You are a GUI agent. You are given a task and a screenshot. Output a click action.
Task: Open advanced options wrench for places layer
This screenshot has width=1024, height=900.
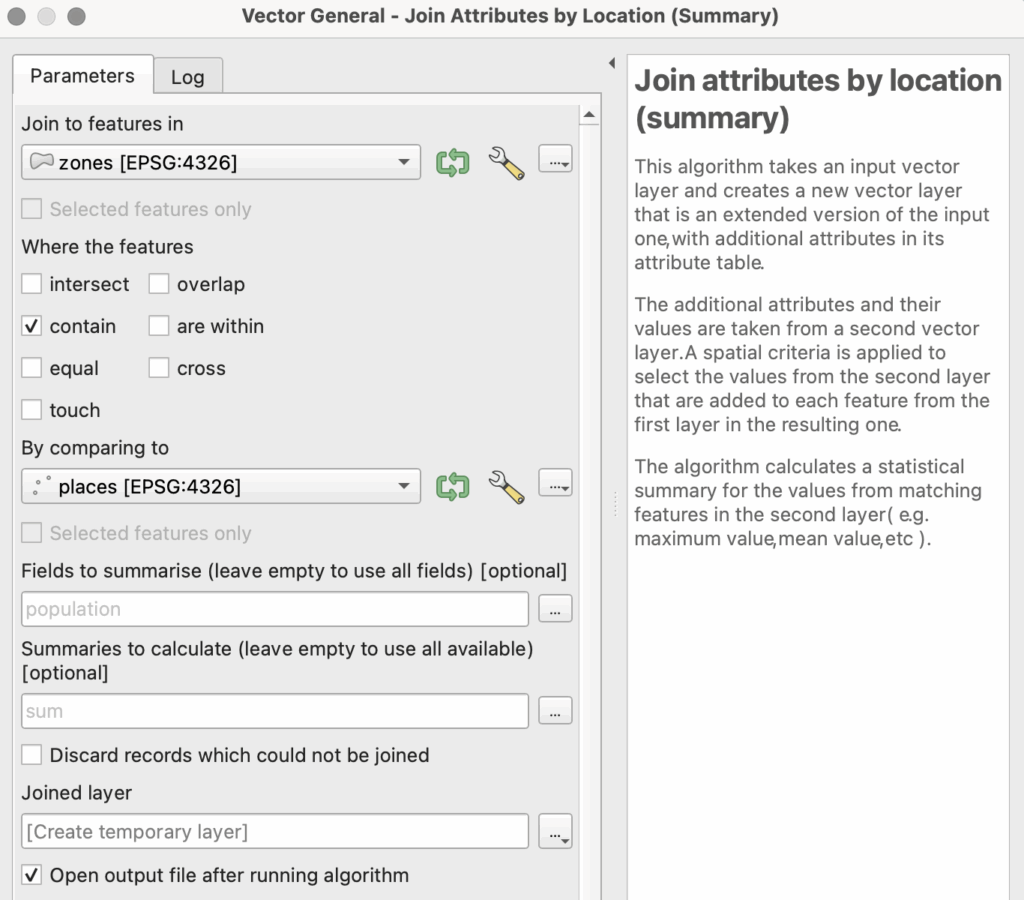[x=506, y=487]
